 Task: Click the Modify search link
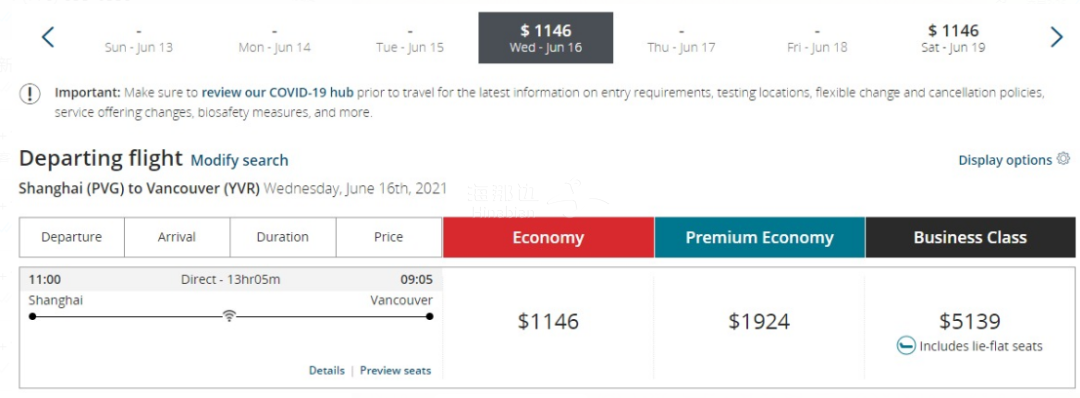tap(239, 160)
